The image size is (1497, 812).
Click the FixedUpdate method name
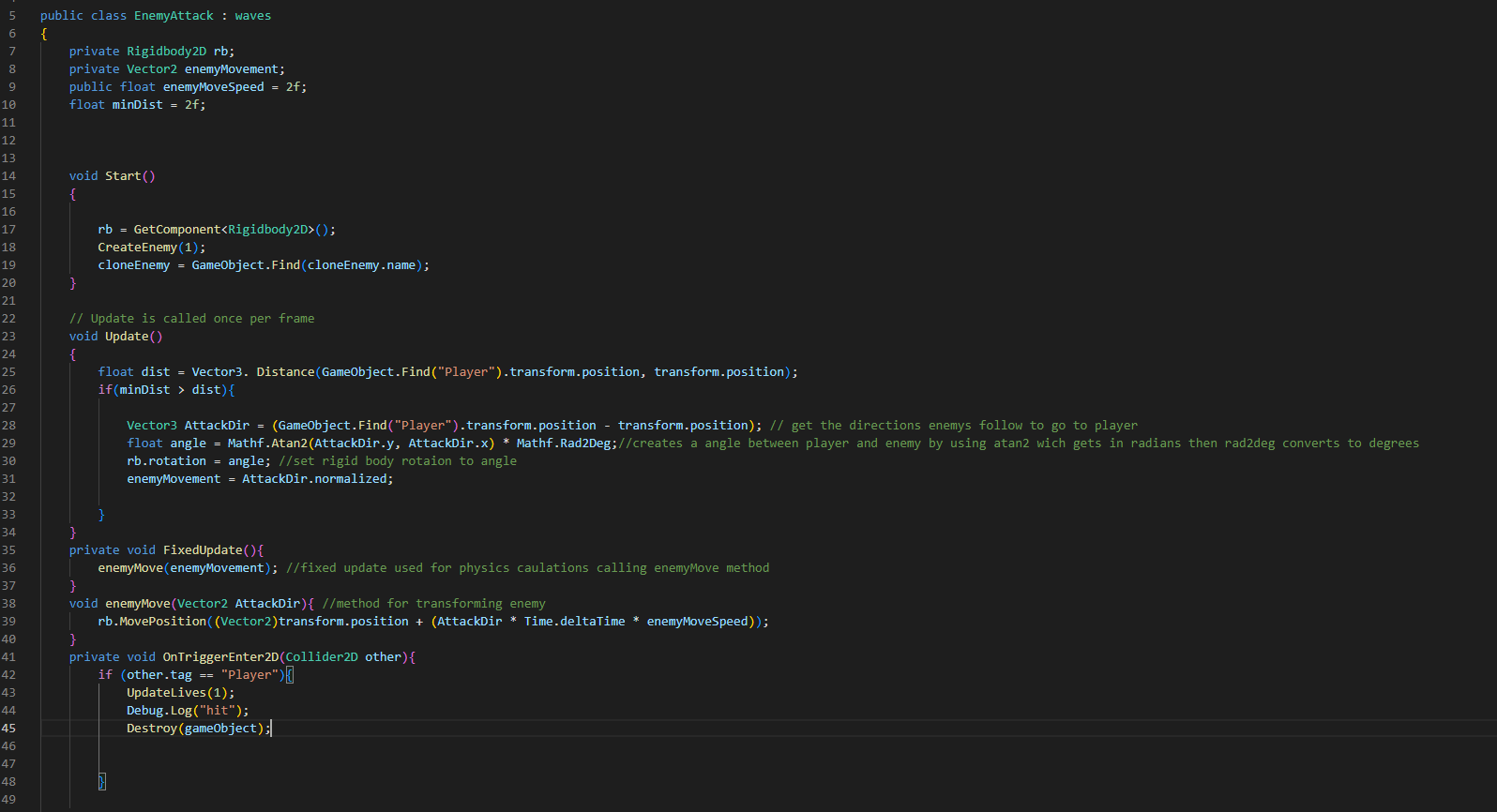click(203, 550)
